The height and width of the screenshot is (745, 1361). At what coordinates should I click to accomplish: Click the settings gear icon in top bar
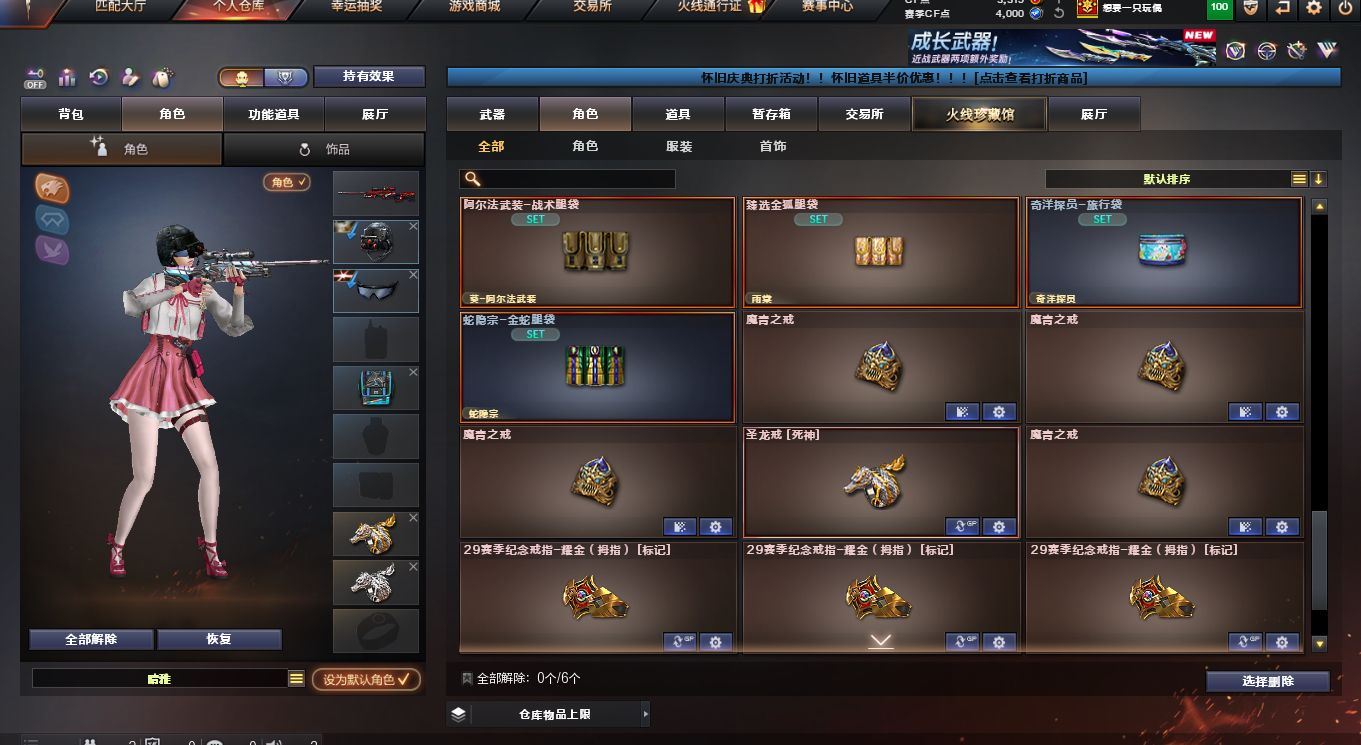coord(1314,8)
